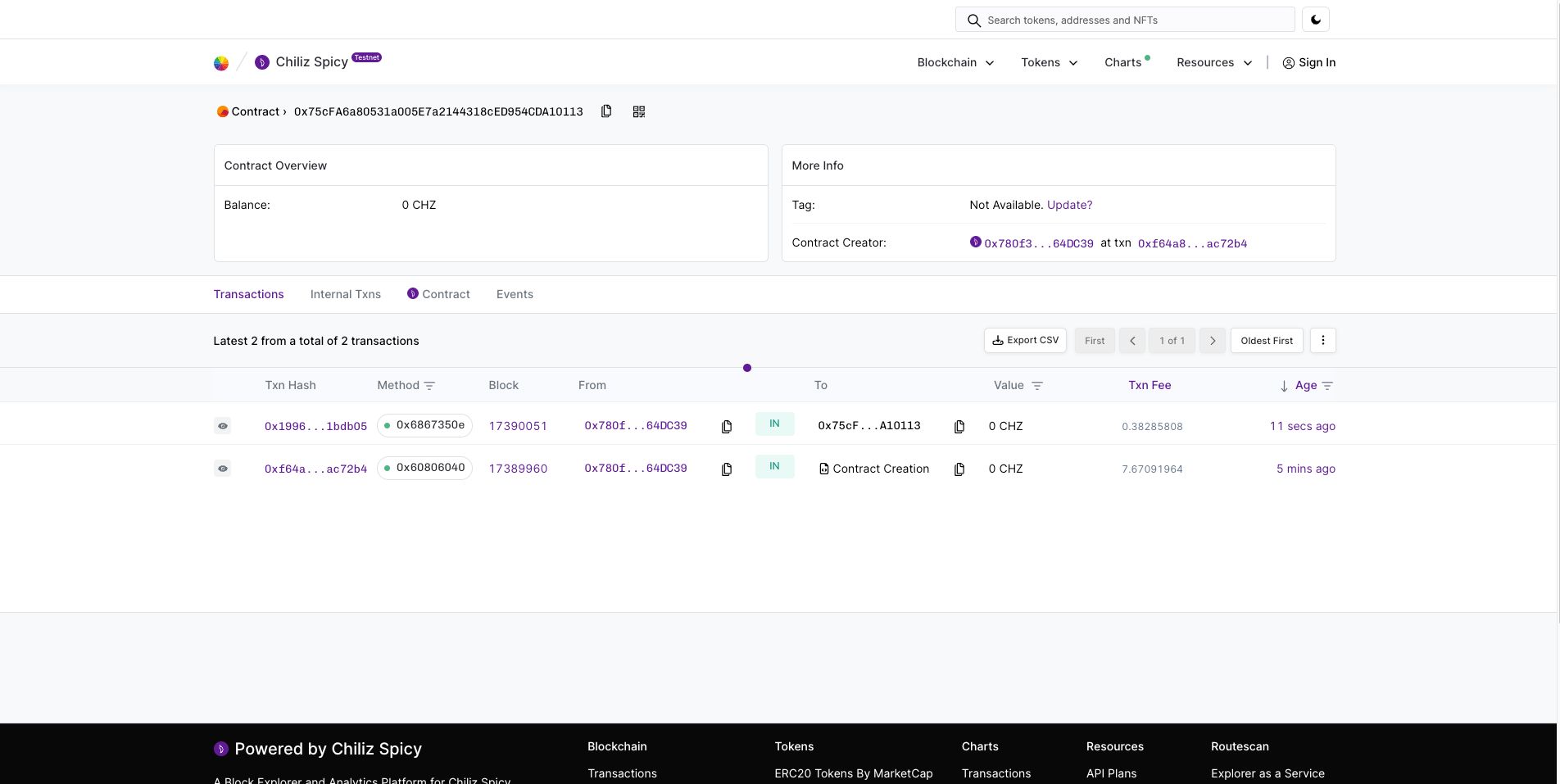
Task: Open transaction hash 0xf64a...ac72b4
Action: click(315, 469)
